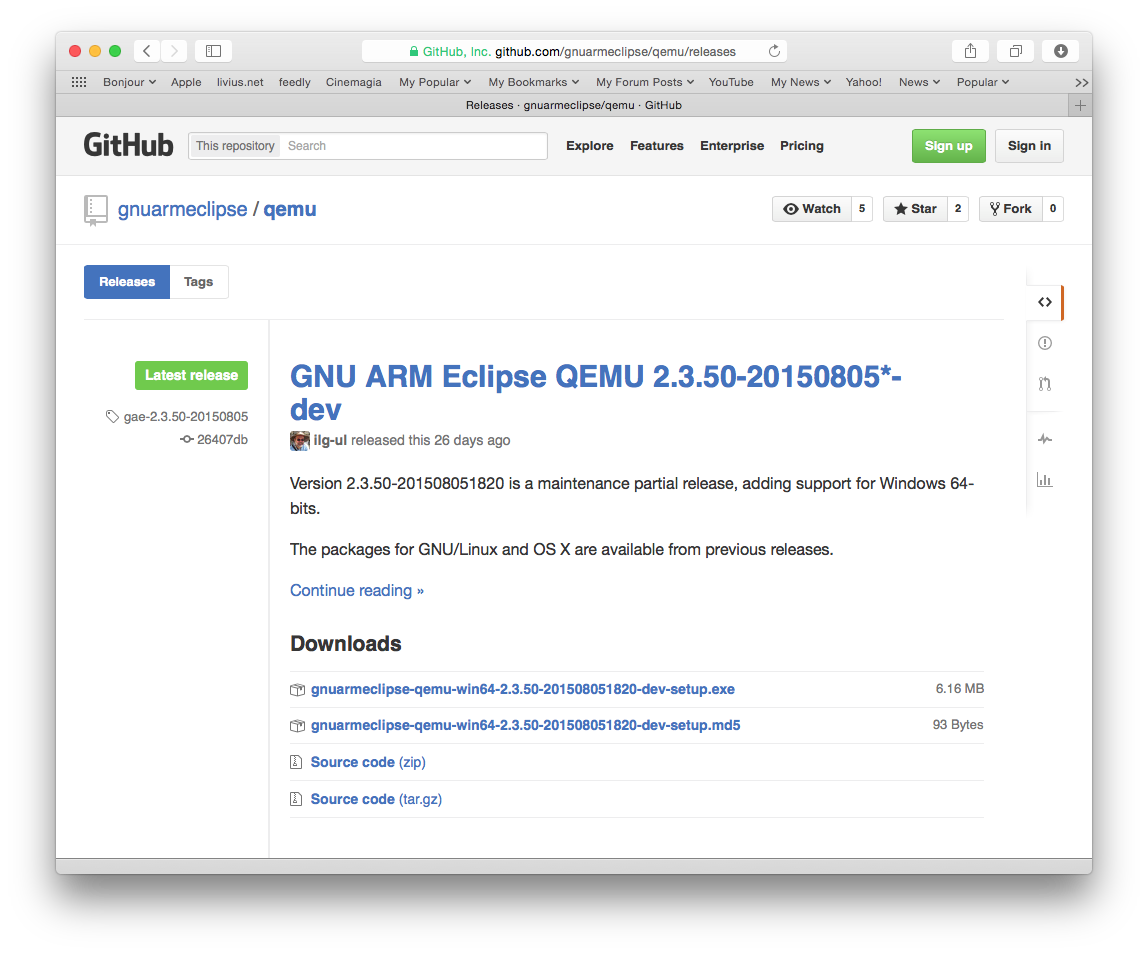The image size is (1148, 954).
Task: Open the Pulse activity icon
Action: [1045, 439]
